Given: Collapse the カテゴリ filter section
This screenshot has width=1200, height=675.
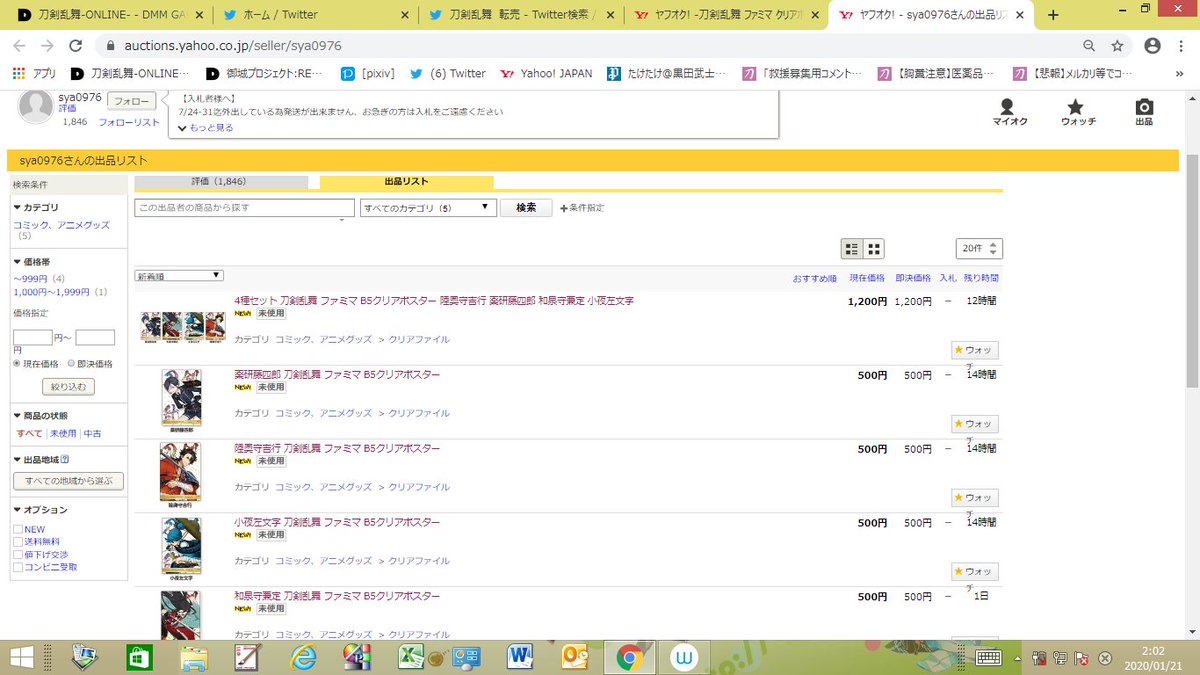Looking at the screenshot, I should (x=35, y=208).
